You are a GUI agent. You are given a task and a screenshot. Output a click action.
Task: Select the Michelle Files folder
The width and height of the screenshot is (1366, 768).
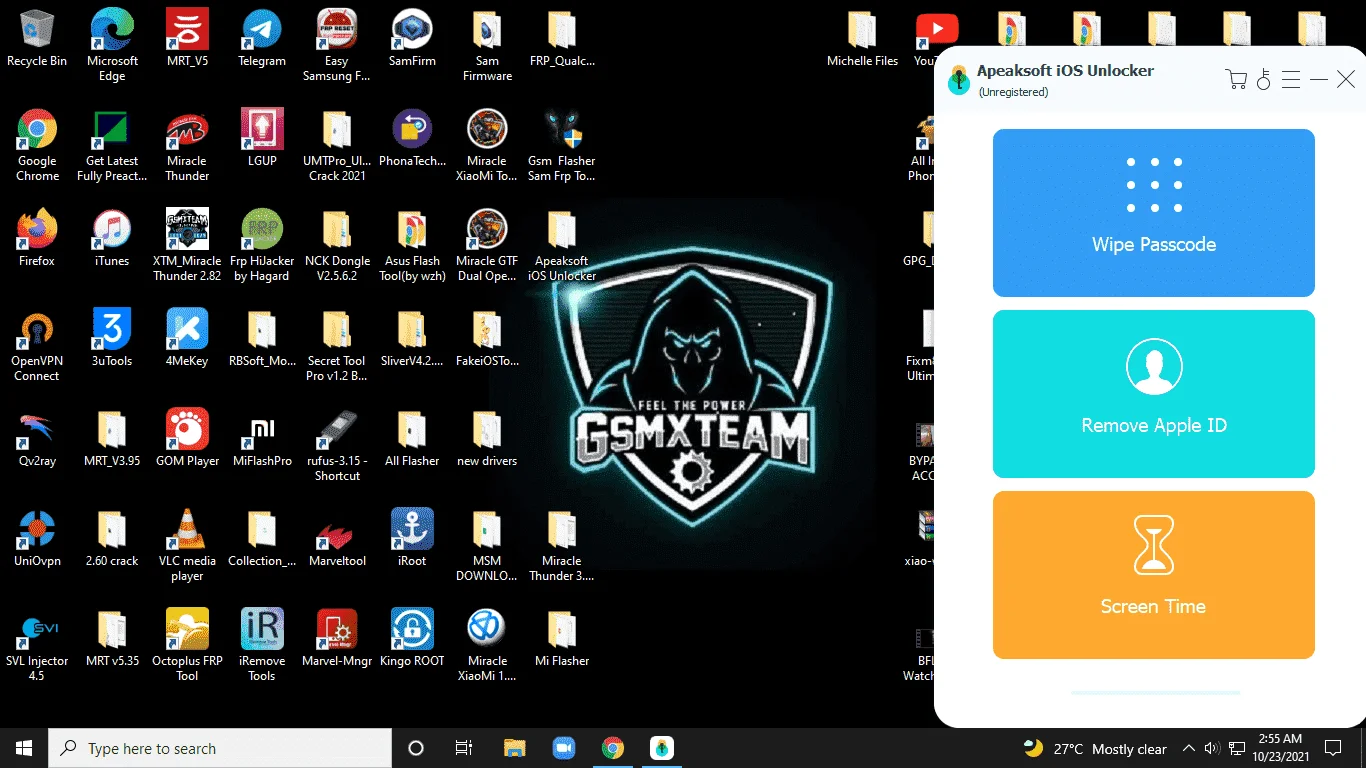coord(862,38)
